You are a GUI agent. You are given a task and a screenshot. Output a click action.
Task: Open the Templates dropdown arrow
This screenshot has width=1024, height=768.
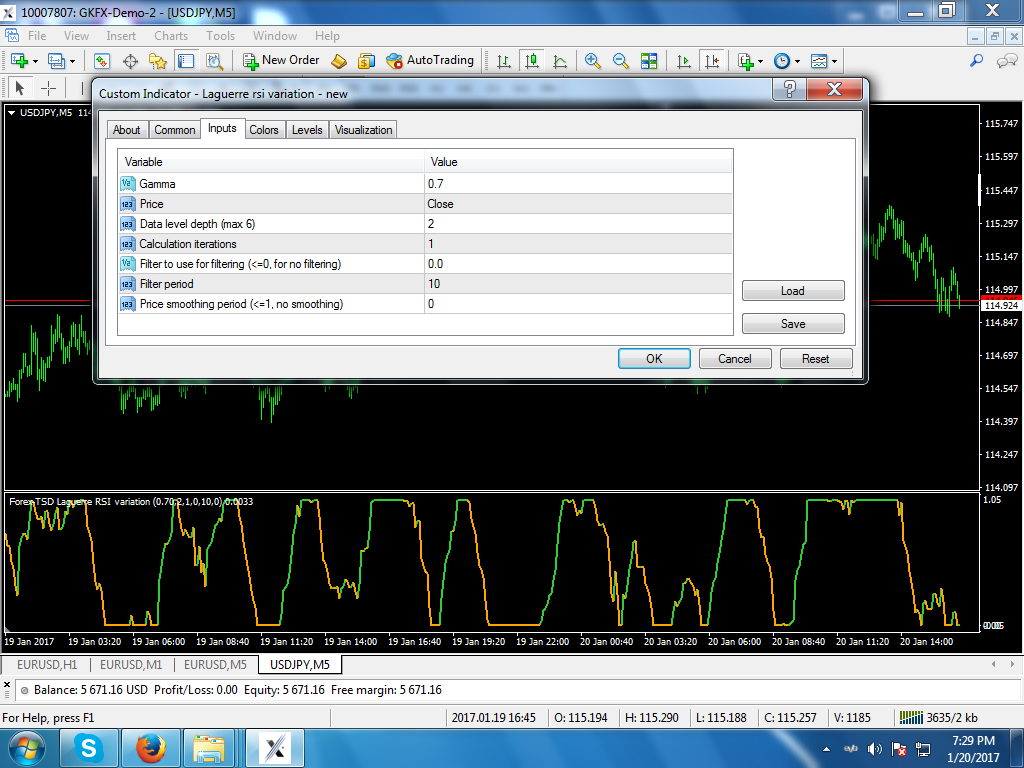834,61
